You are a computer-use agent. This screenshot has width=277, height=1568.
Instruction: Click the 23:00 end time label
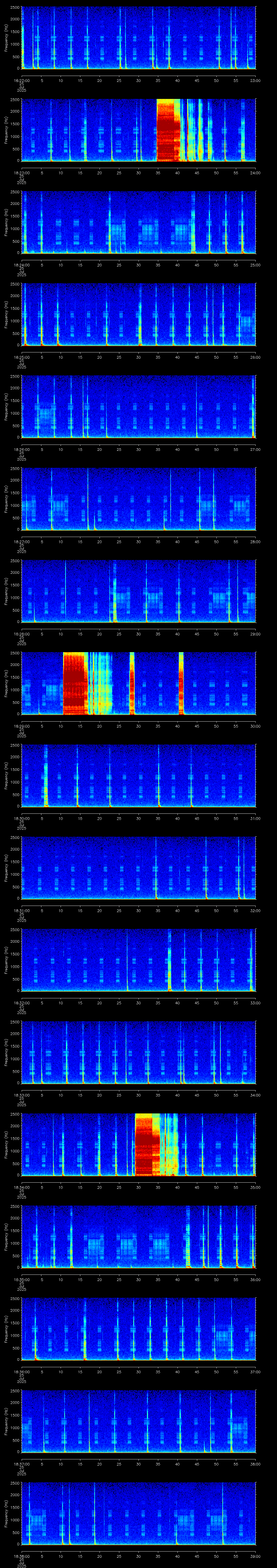(256, 80)
